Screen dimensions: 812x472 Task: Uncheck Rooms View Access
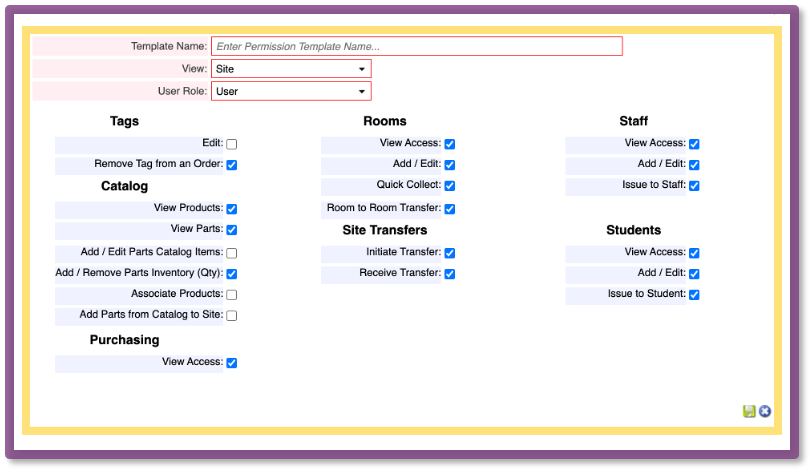pyautogui.click(x=450, y=144)
